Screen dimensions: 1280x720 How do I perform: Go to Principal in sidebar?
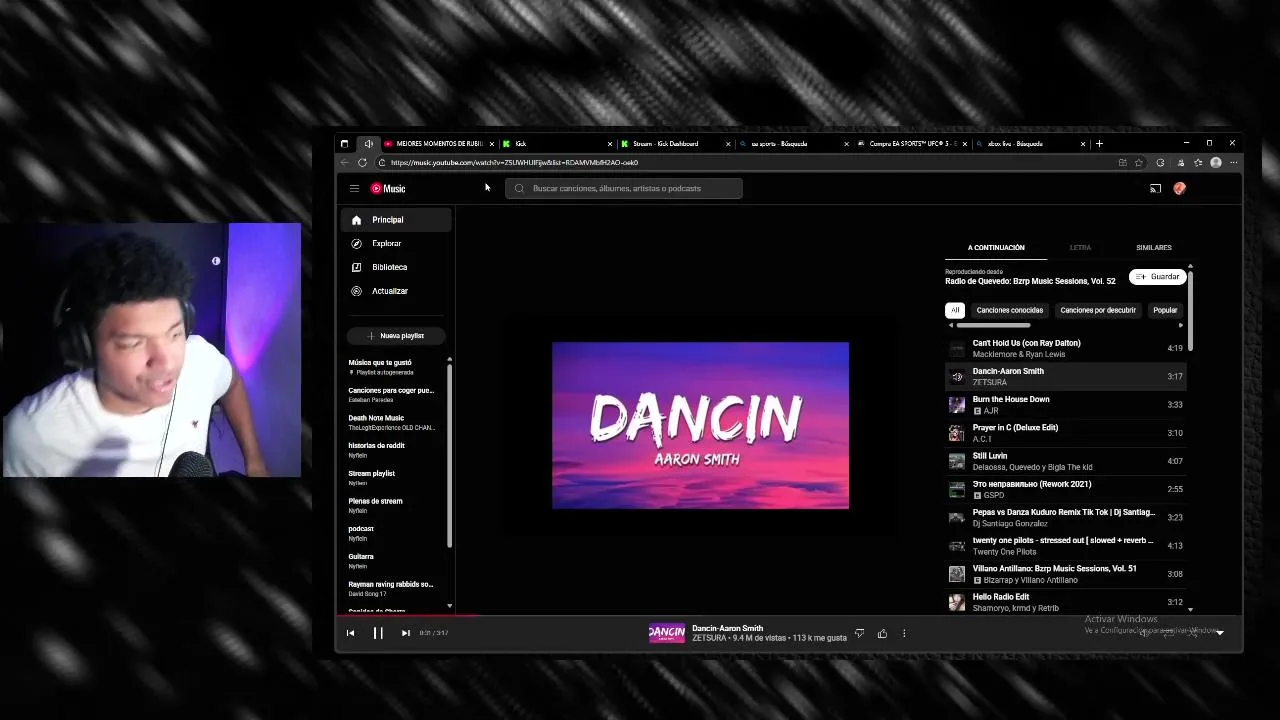point(398,220)
